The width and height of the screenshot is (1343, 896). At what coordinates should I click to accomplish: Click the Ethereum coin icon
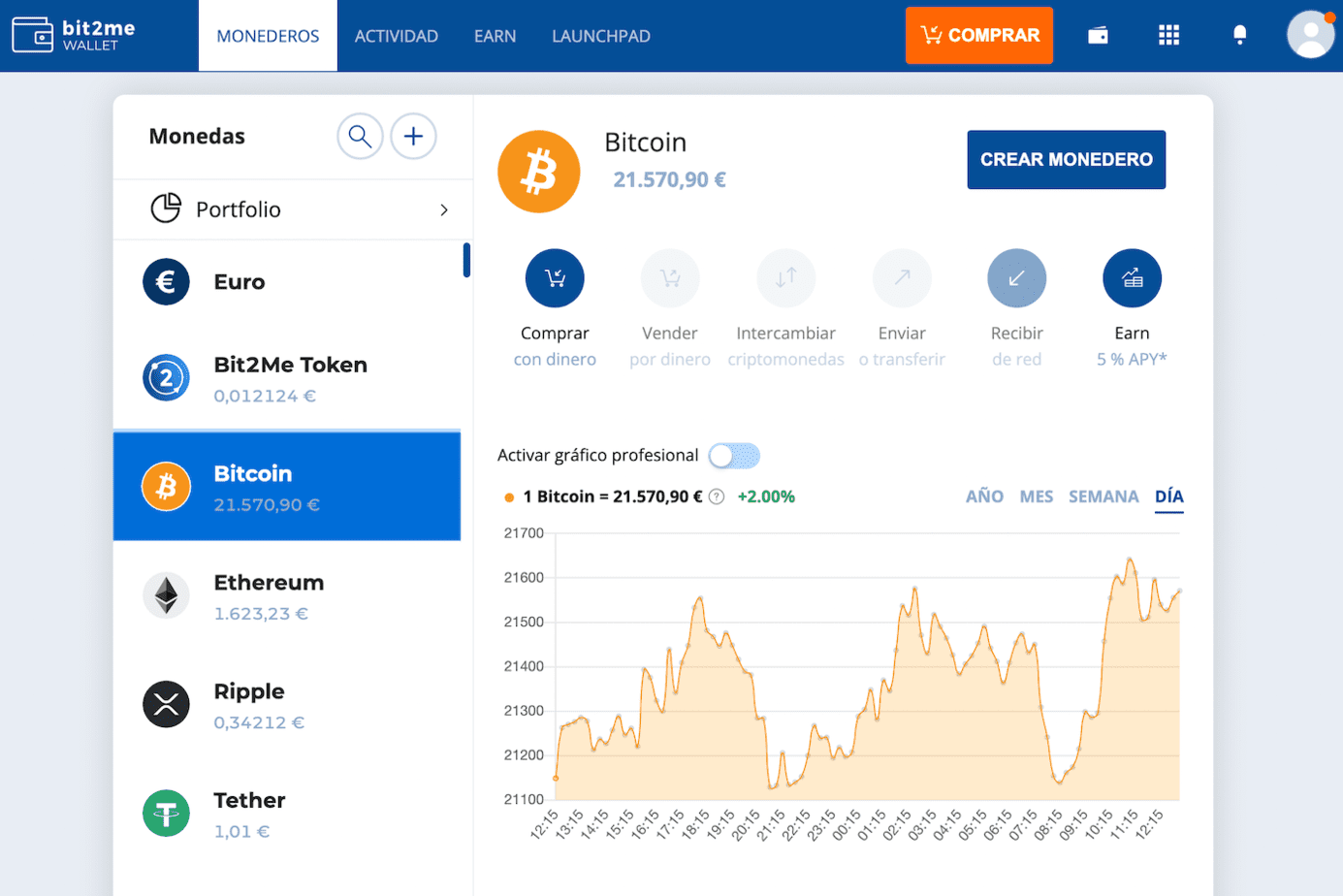[x=166, y=595]
